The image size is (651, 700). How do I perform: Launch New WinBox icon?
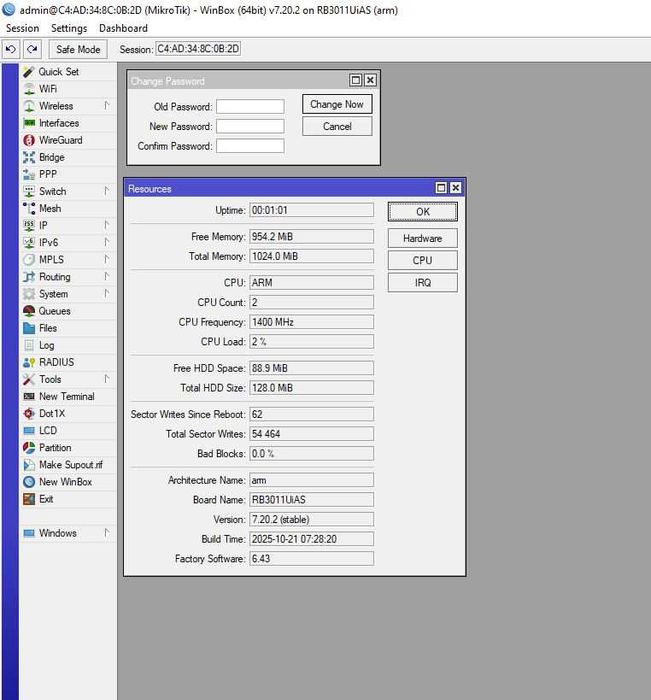[x=29, y=482]
